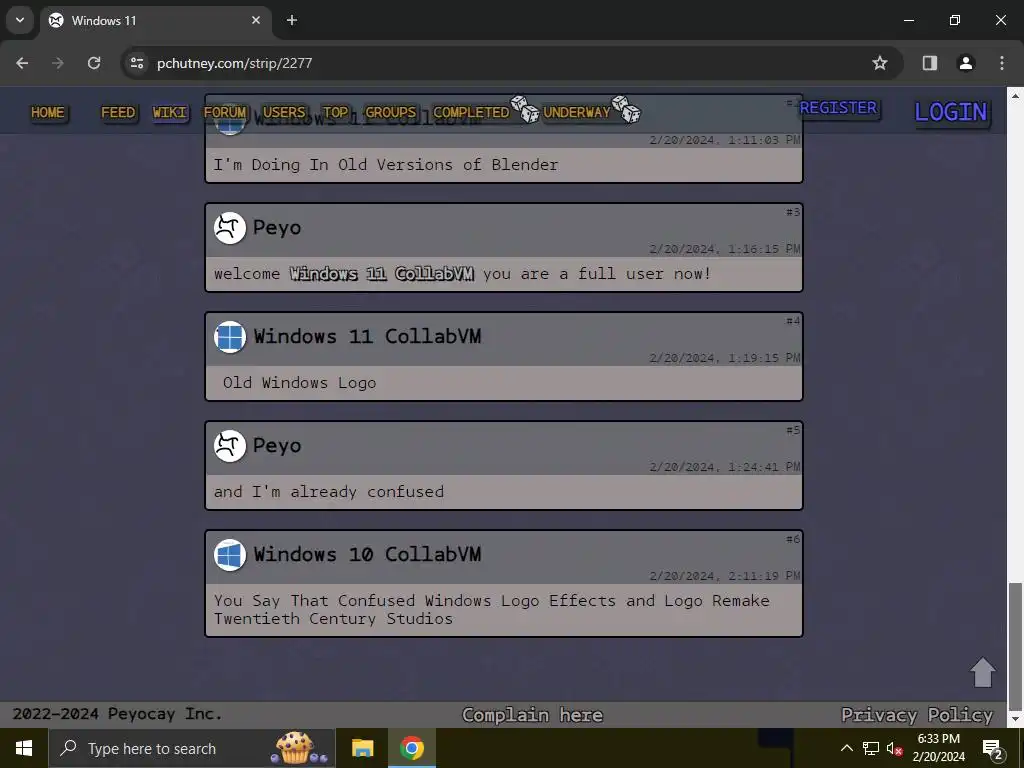Open the FORUM nav item
The image size is (1024, 768).
(x=225, y=112)
